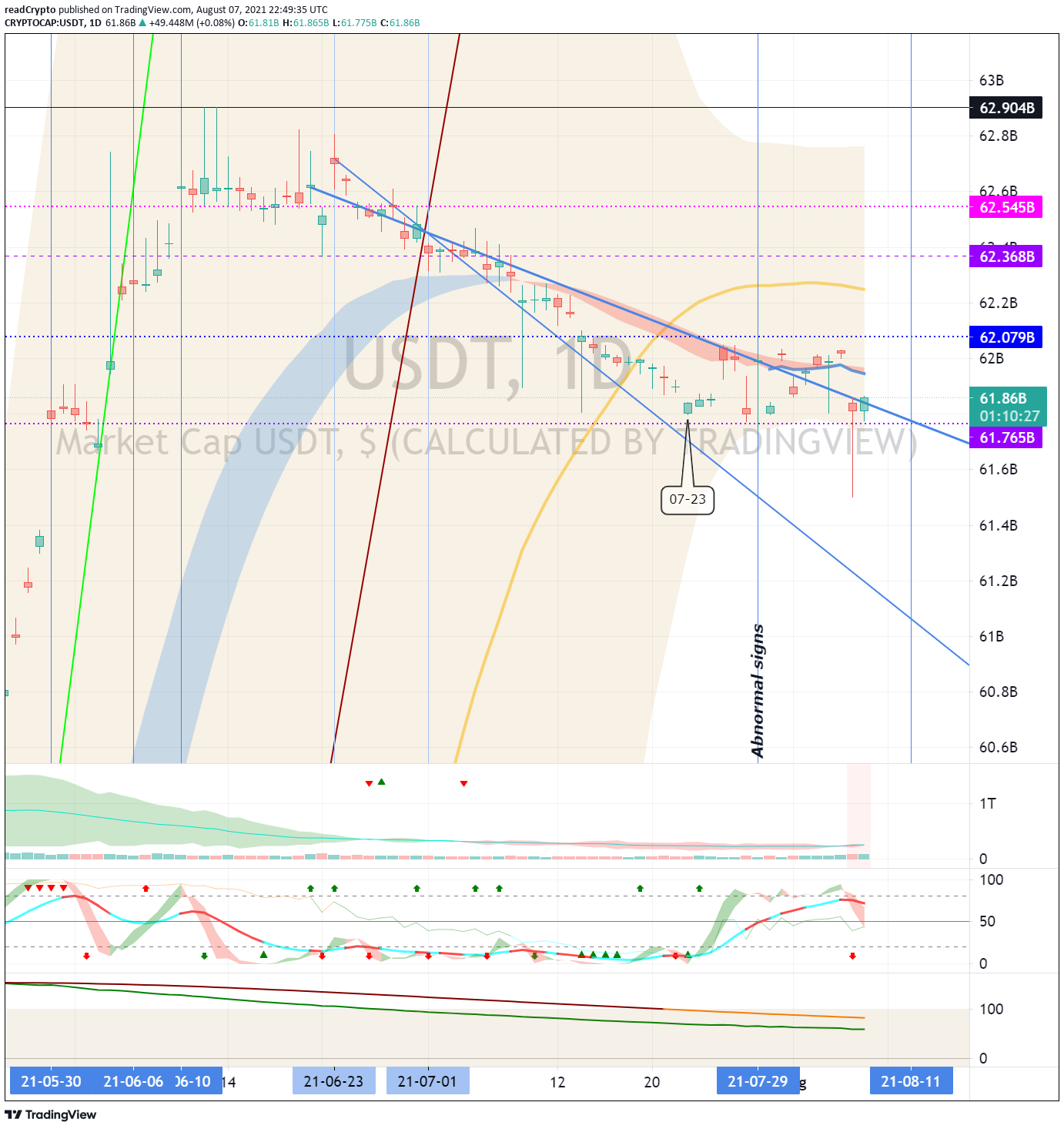
Task: Click the +49.448M (+0.08%) change value
Action: (192, 23)
